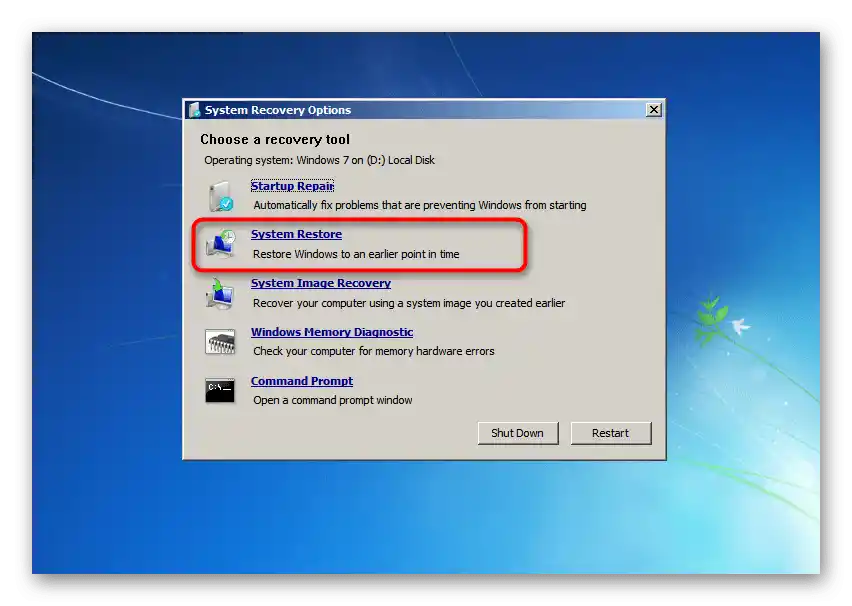Click the 'Choose a recovery tool' heading

(275, 140)
